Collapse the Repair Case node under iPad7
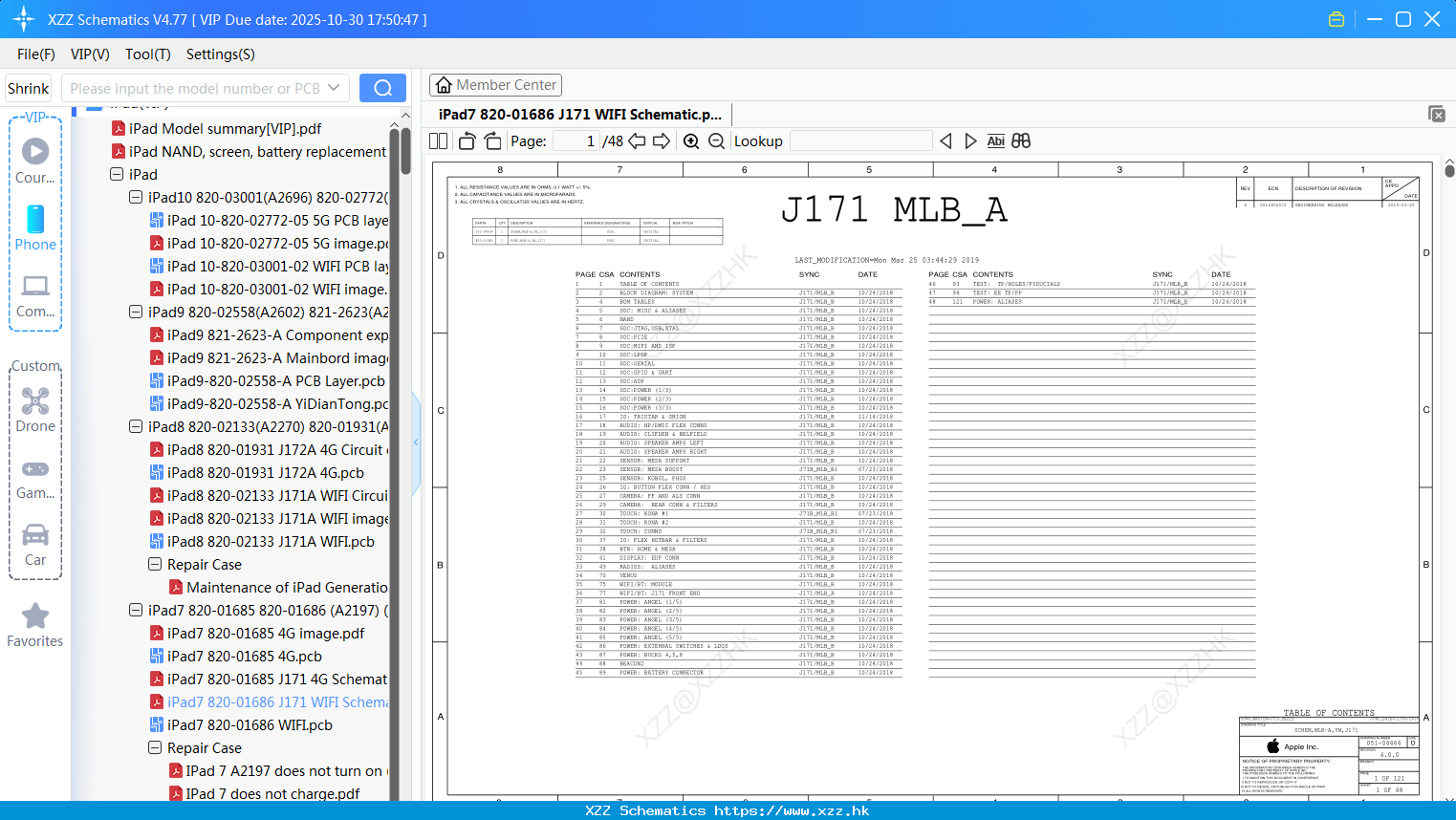1456x820 pixels. coord(155,747)
